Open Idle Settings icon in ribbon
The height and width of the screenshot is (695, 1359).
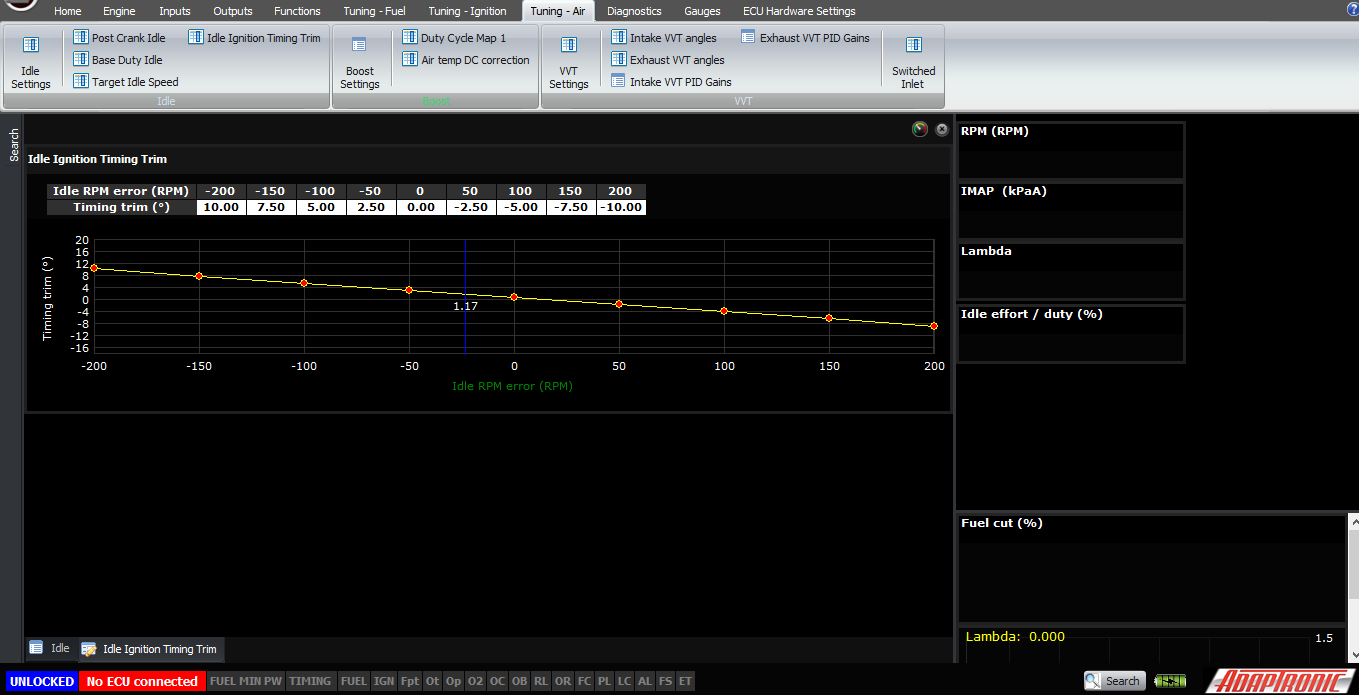(x=31, y=62)
